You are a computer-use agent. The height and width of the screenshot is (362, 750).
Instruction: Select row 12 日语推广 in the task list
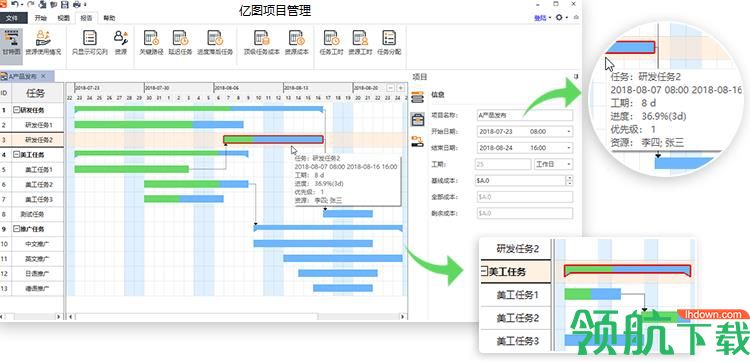[32, 274]
